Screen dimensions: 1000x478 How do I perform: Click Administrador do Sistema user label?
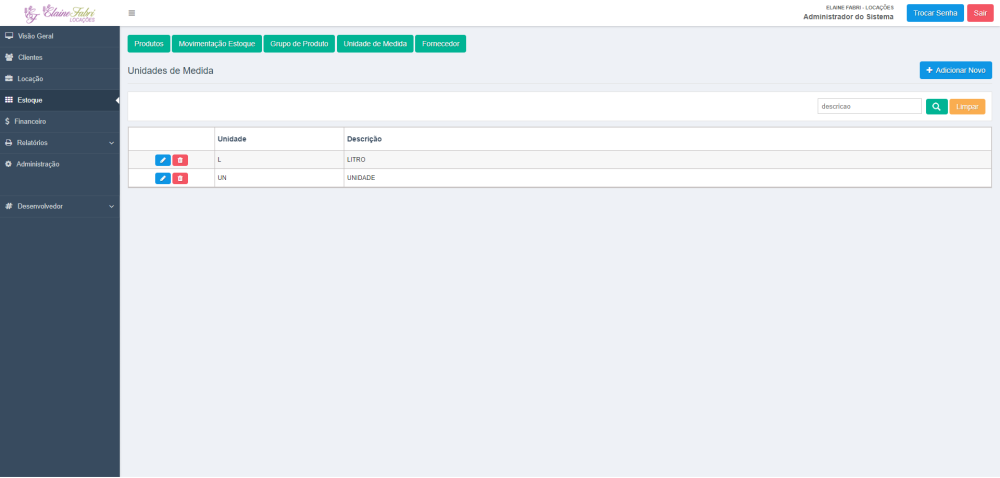point(848,17)
